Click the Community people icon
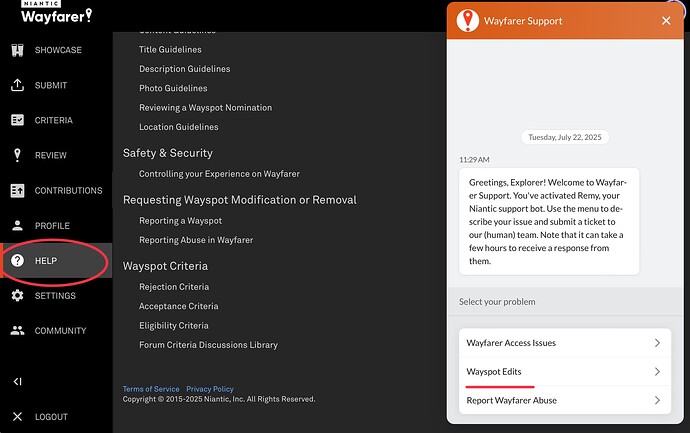The image size is (690, 433). 17,330
